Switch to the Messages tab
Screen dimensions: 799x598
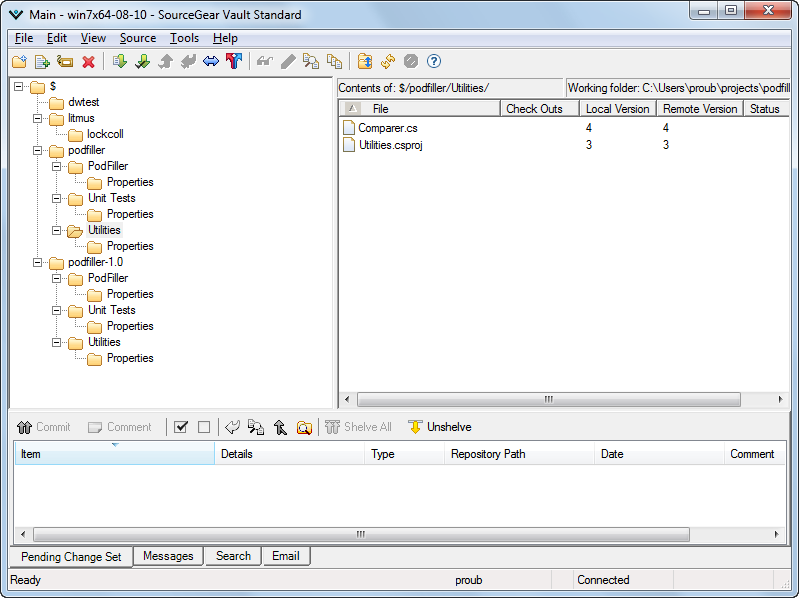click(168, 556)
